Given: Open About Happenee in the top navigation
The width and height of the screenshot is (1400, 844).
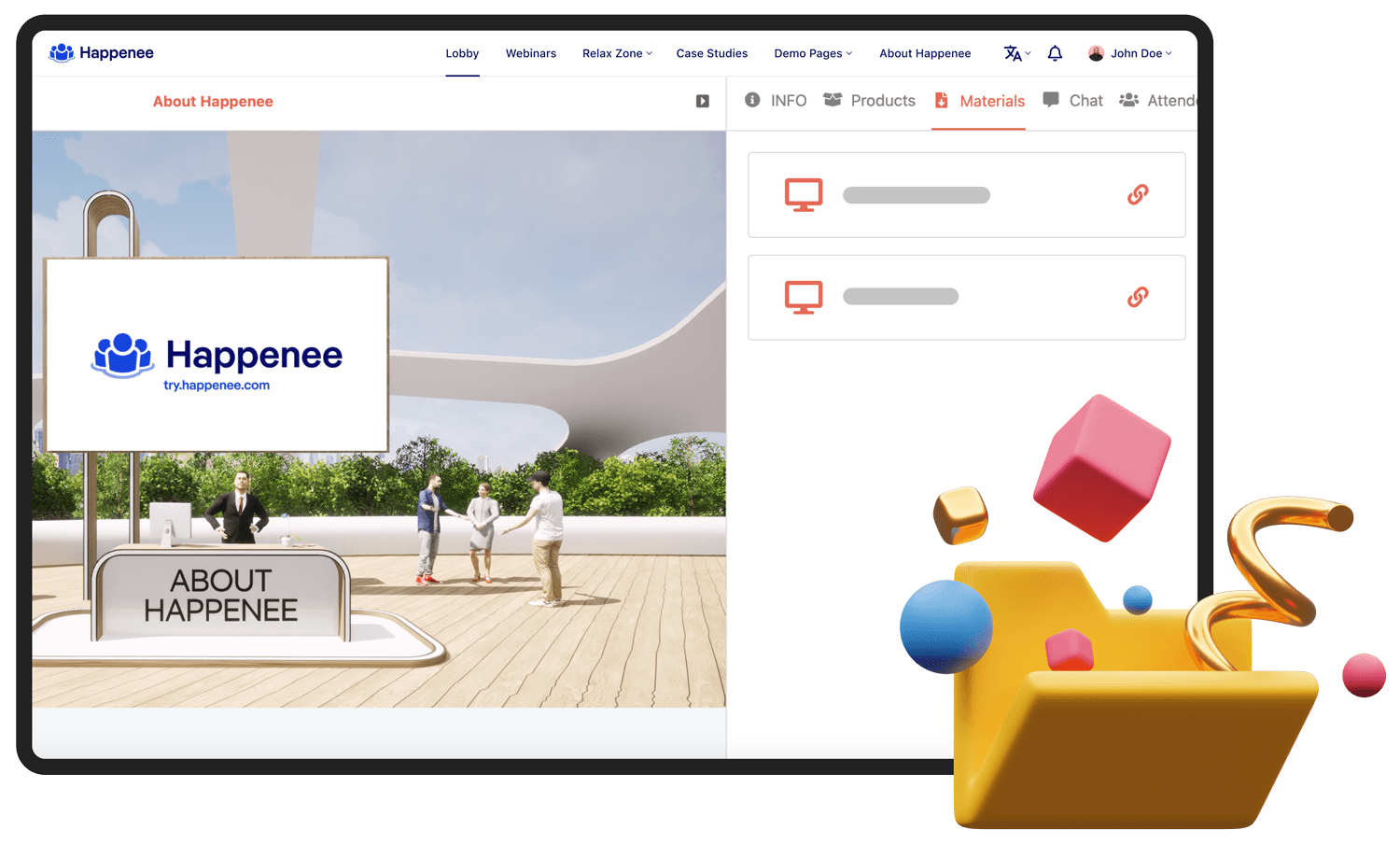Looking at the screenshot, I should 925,53.
